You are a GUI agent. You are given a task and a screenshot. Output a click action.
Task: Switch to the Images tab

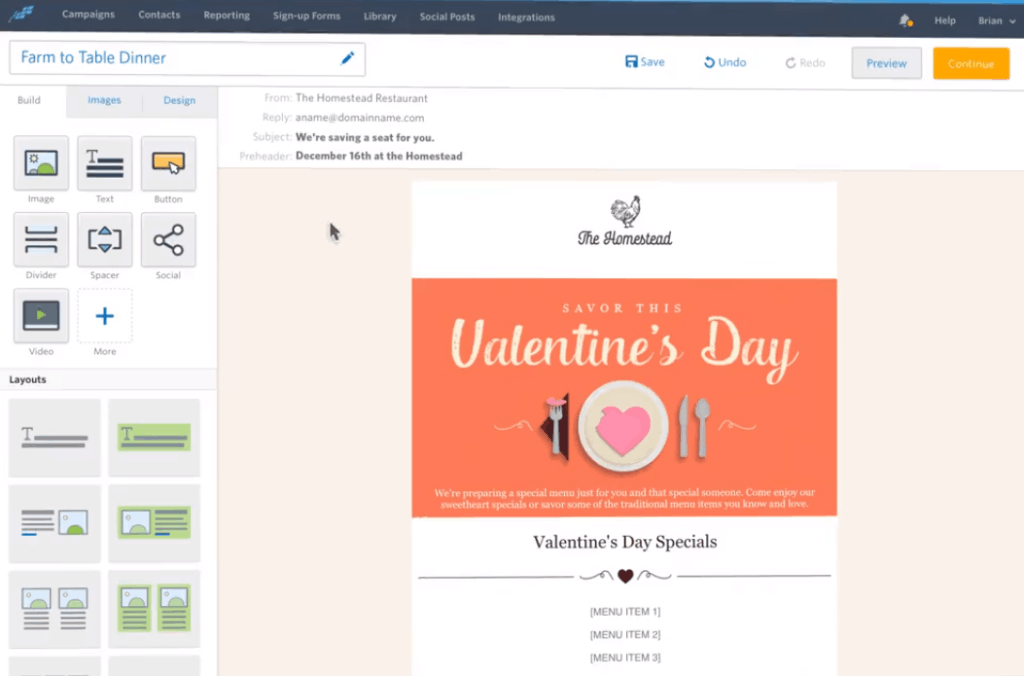[104, 100]
